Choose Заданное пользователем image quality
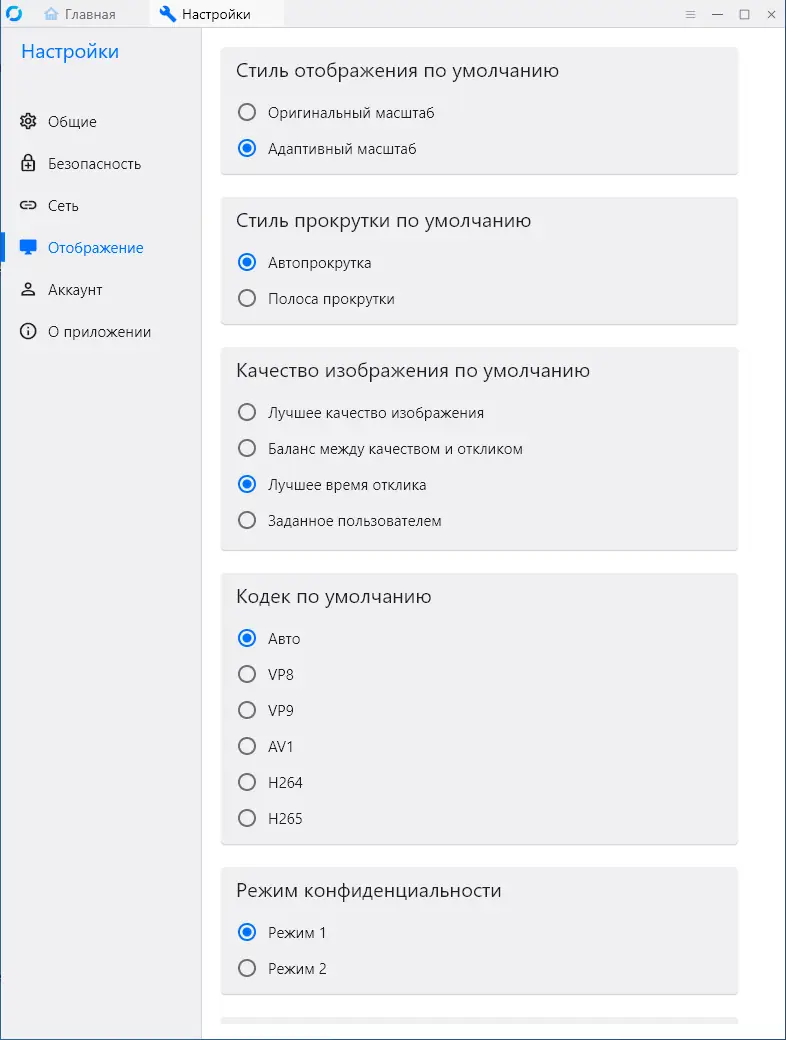Image resolution: width=786 pixels, height=1040 pixels. [247, 520]
